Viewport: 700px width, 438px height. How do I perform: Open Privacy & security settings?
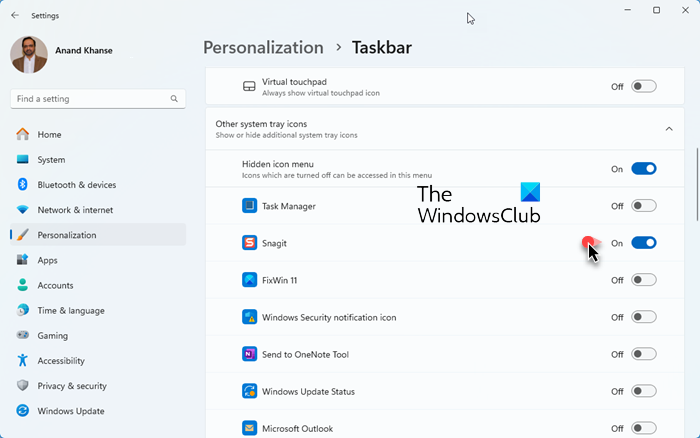coord(98,385)
